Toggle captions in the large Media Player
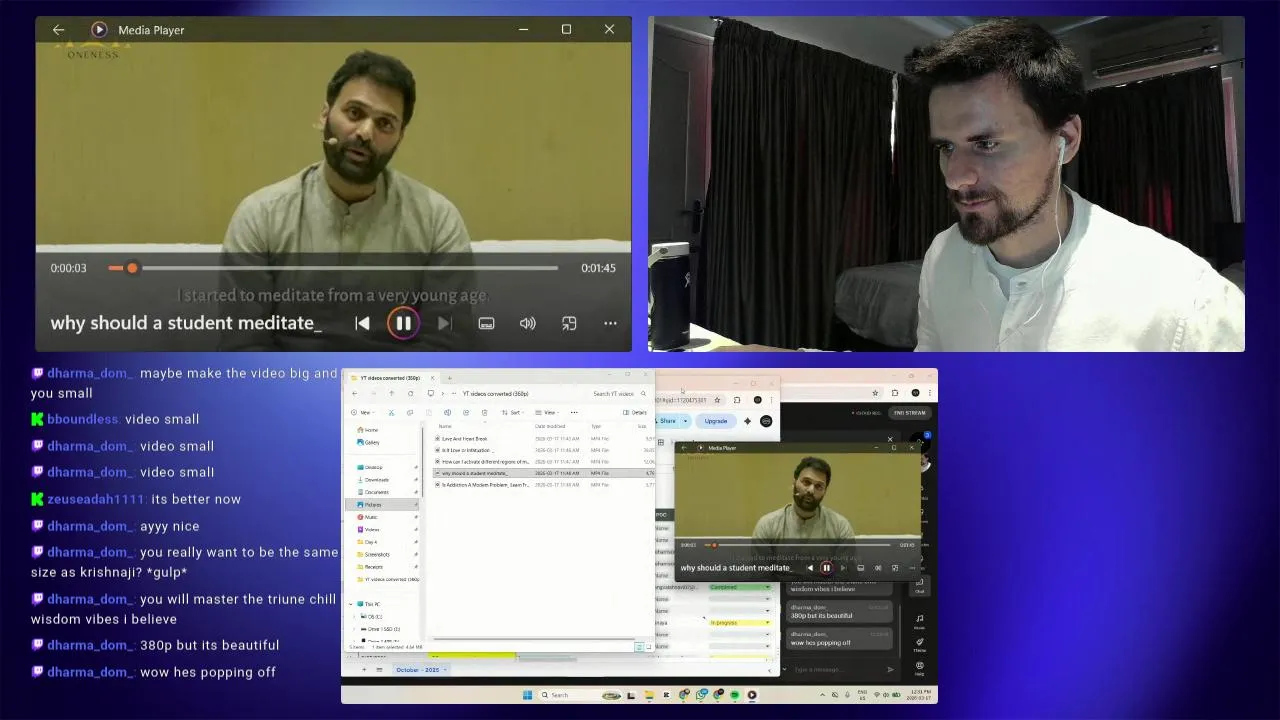 coord(486,323)
